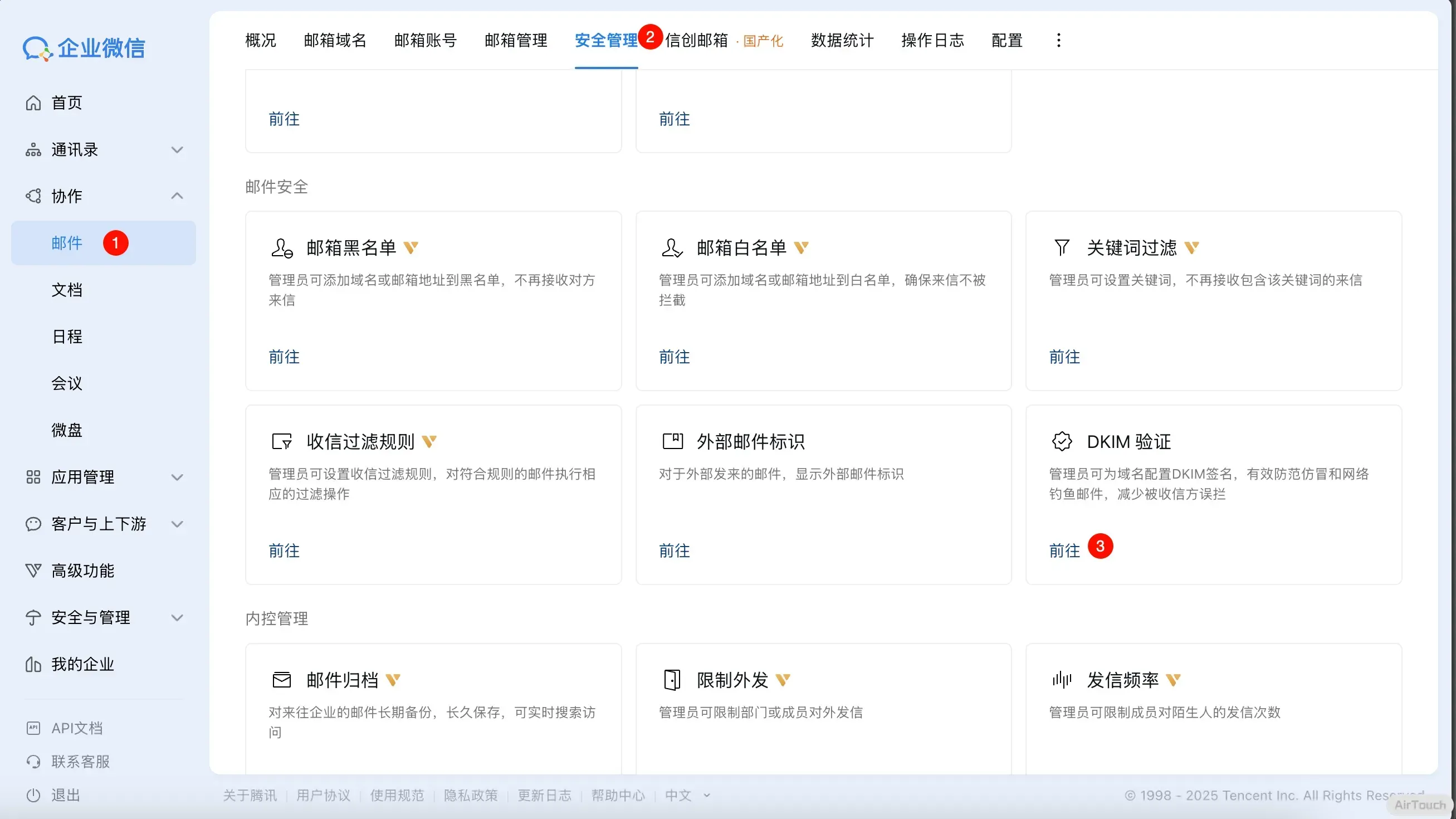Image resolution: width=1456 pixels, height=819 pixels.
Task: Click the 首页 home icon
Action: point(33,103)
